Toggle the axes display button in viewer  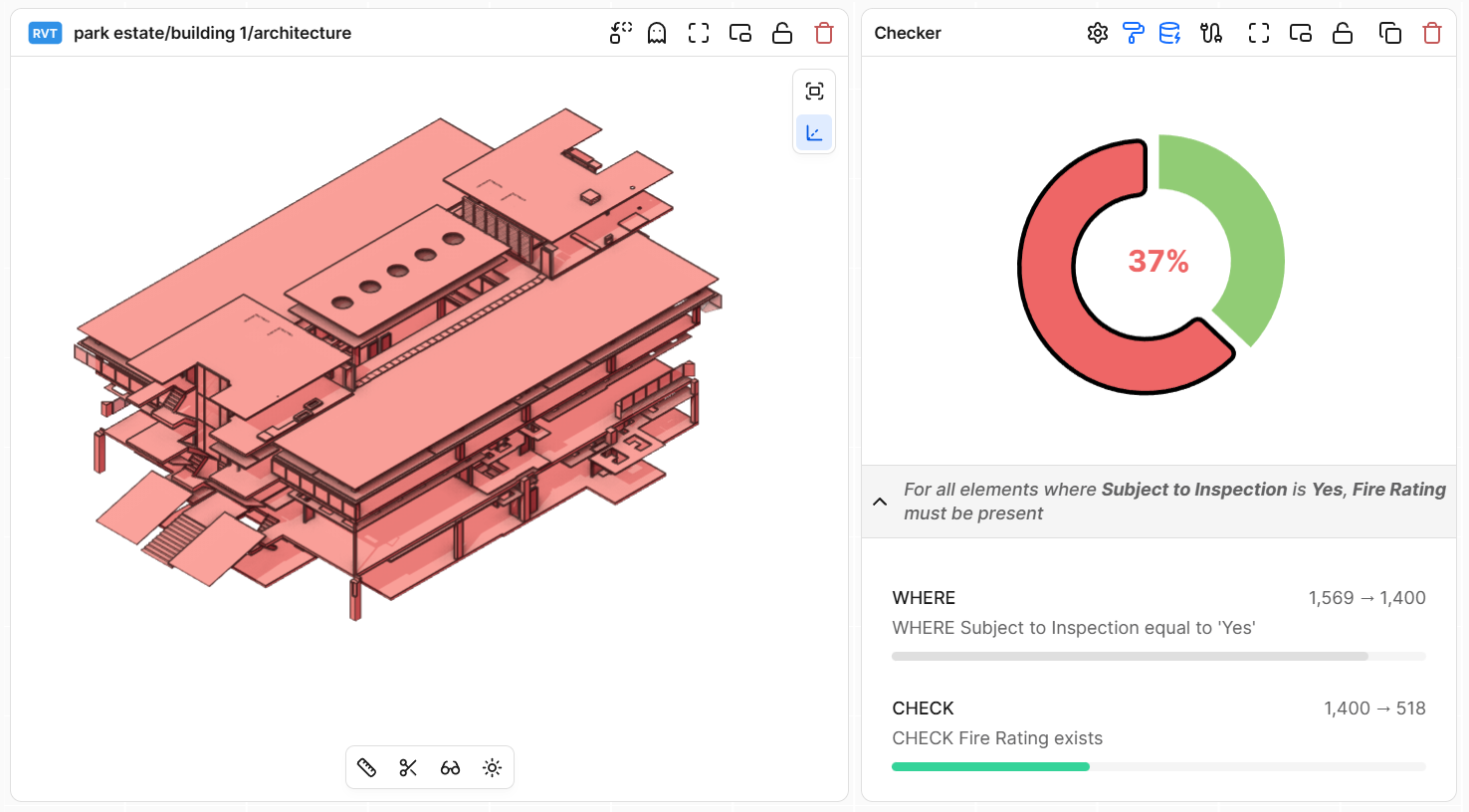tap(814, 132)
